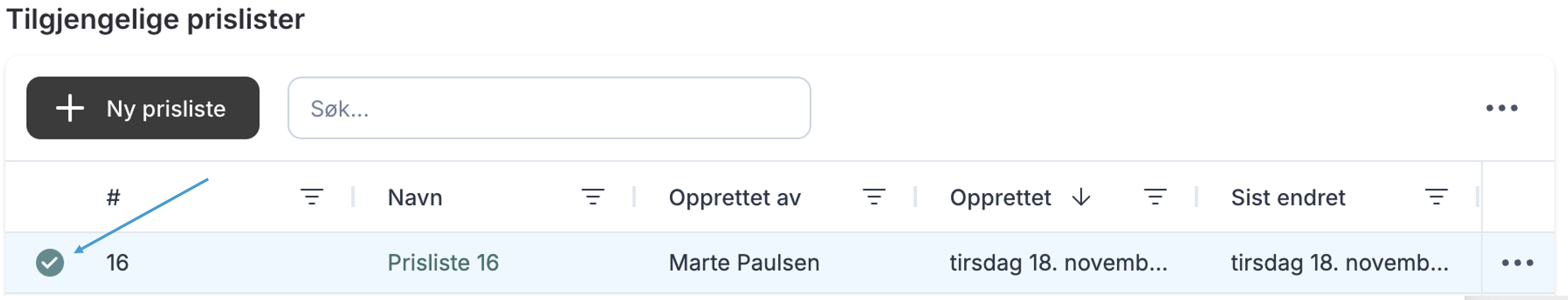Screen dimensions: 1568x300
Task: Focus the Søk search field
Action: [x=549, y=108]
